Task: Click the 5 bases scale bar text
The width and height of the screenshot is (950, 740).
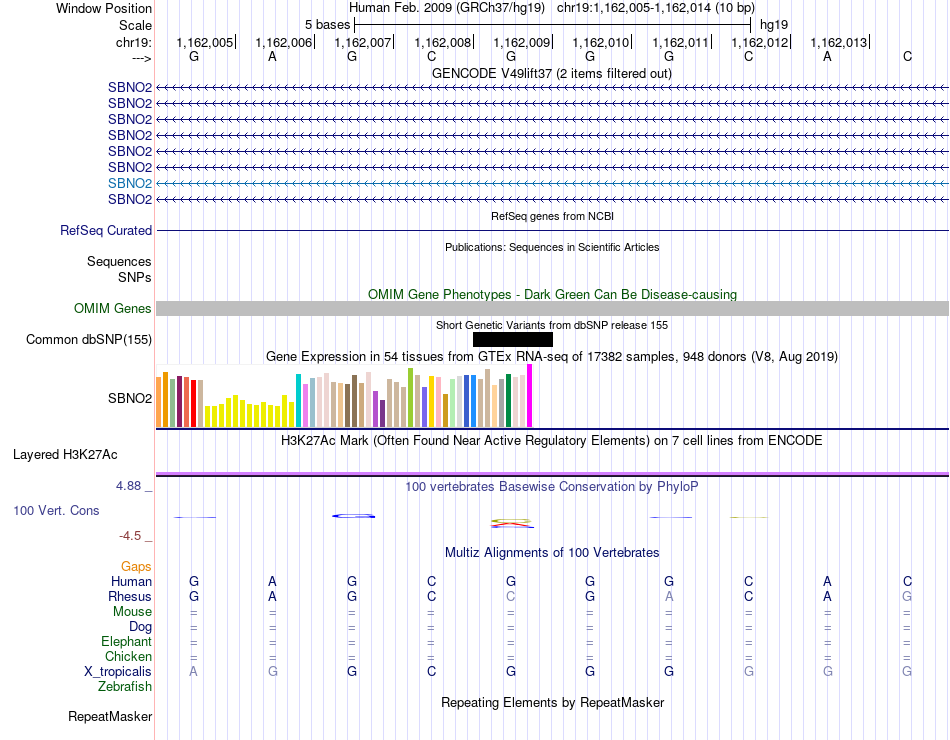Action: tap(327, 25)
